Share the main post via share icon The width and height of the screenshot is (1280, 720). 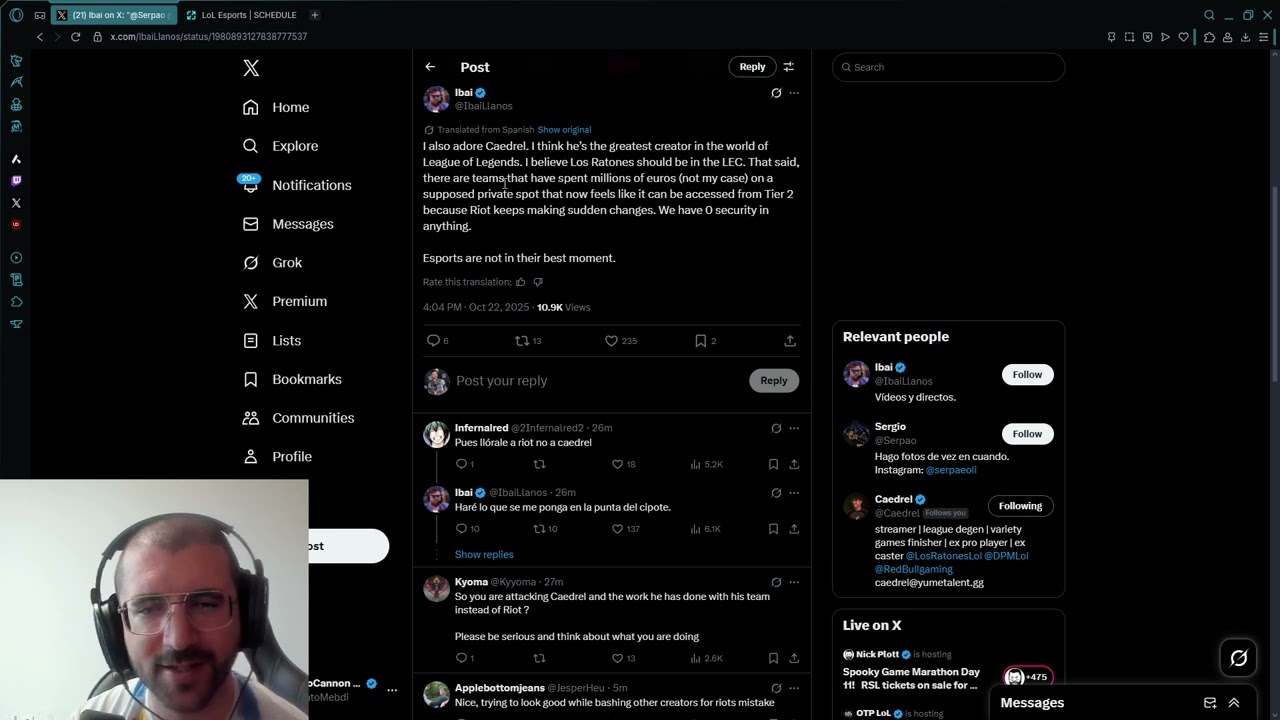tap(790, 341)
